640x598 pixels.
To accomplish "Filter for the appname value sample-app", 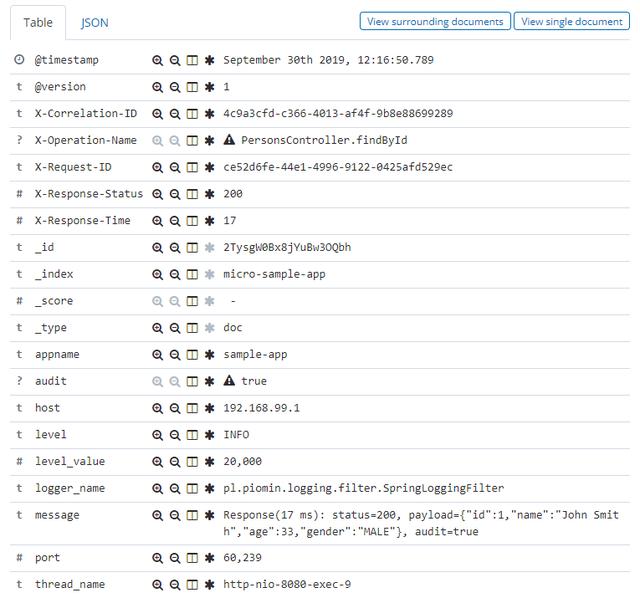I will [x=157, y=354].
